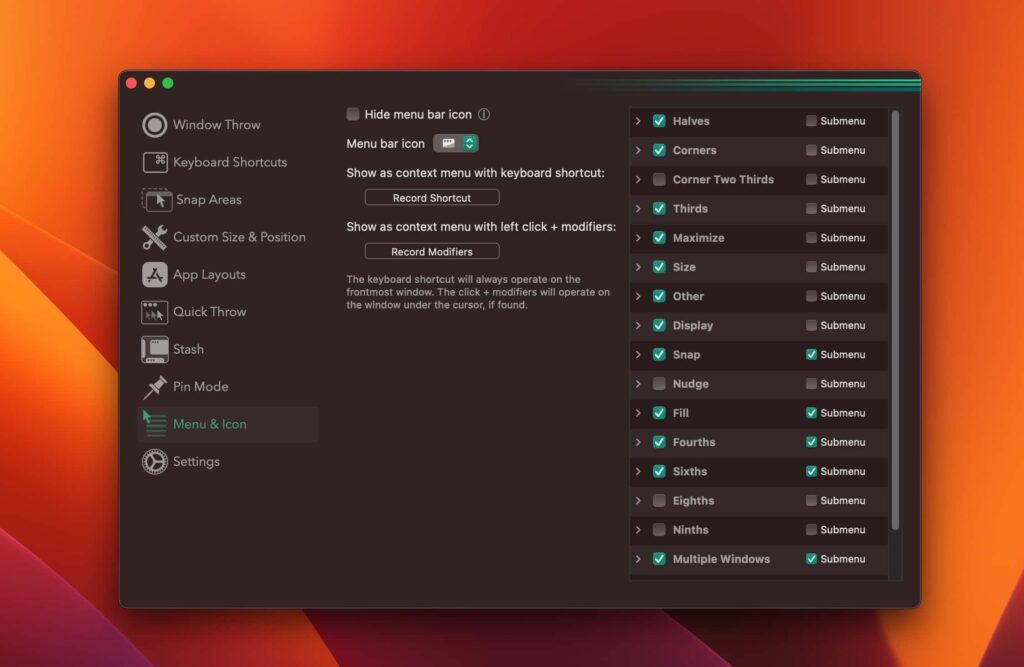Click the Snap Areas cursor icon
This screenshot has height=667, width=1024.
click(x=155, y=199)
